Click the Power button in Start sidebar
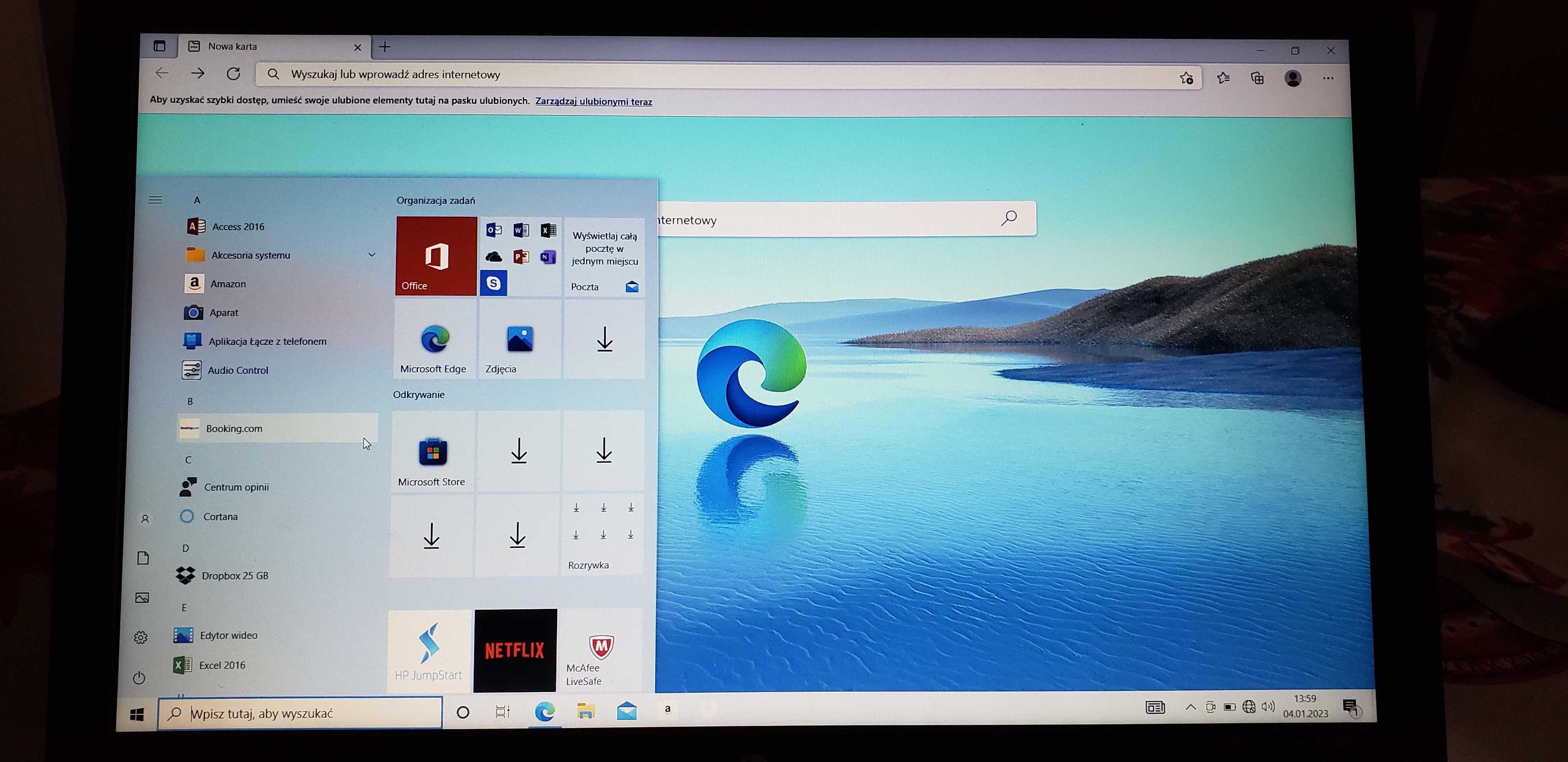This screenshot has height=762, width=1568. point(139,677)
